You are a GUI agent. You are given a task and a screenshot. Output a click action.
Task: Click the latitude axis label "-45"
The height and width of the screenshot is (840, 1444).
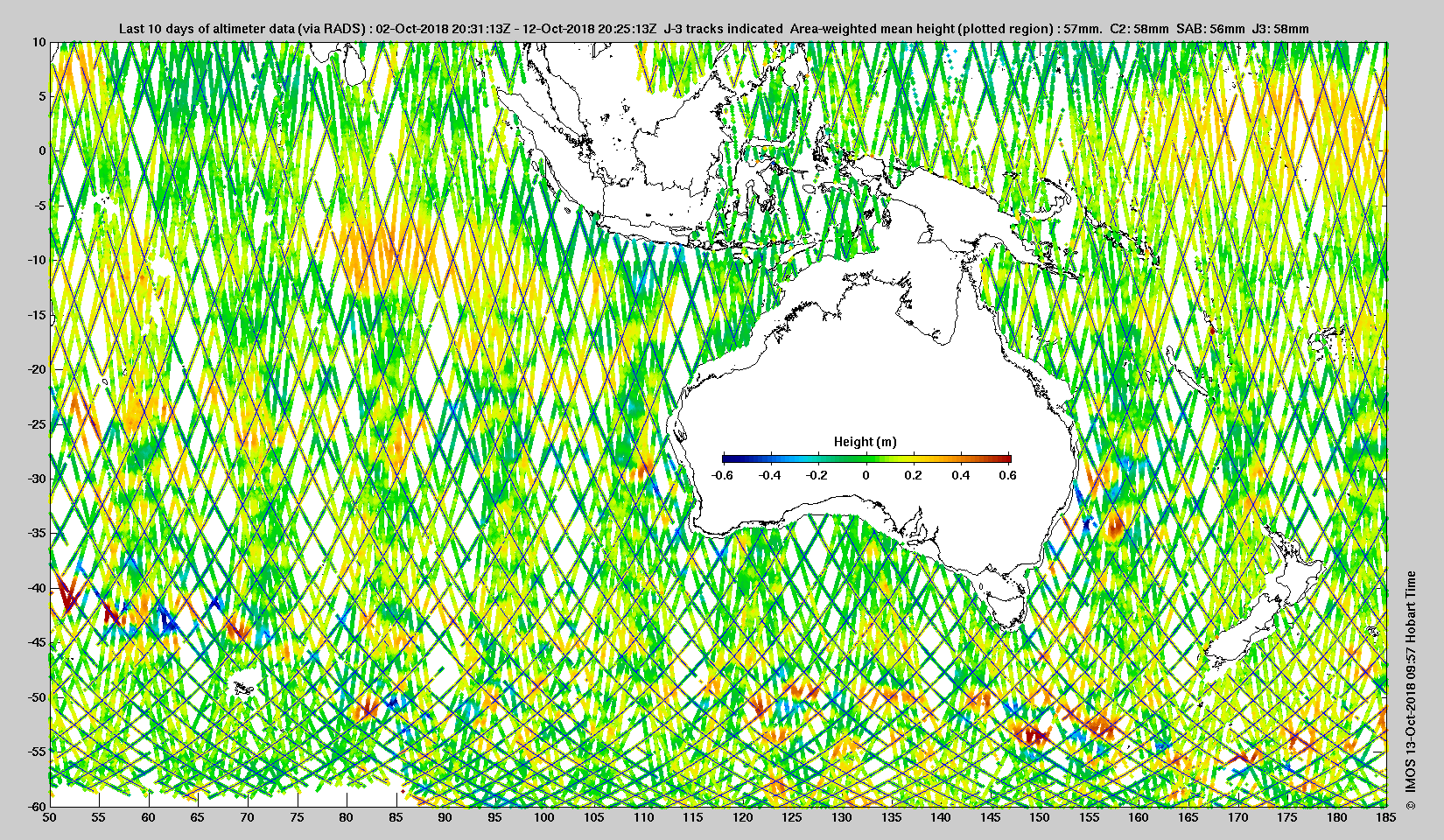(37, 642)
